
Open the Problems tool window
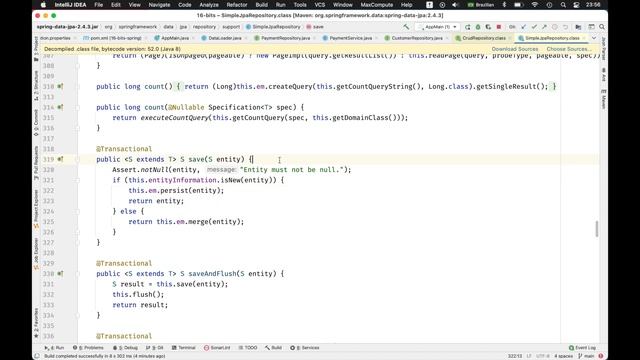tap(88, 348)
